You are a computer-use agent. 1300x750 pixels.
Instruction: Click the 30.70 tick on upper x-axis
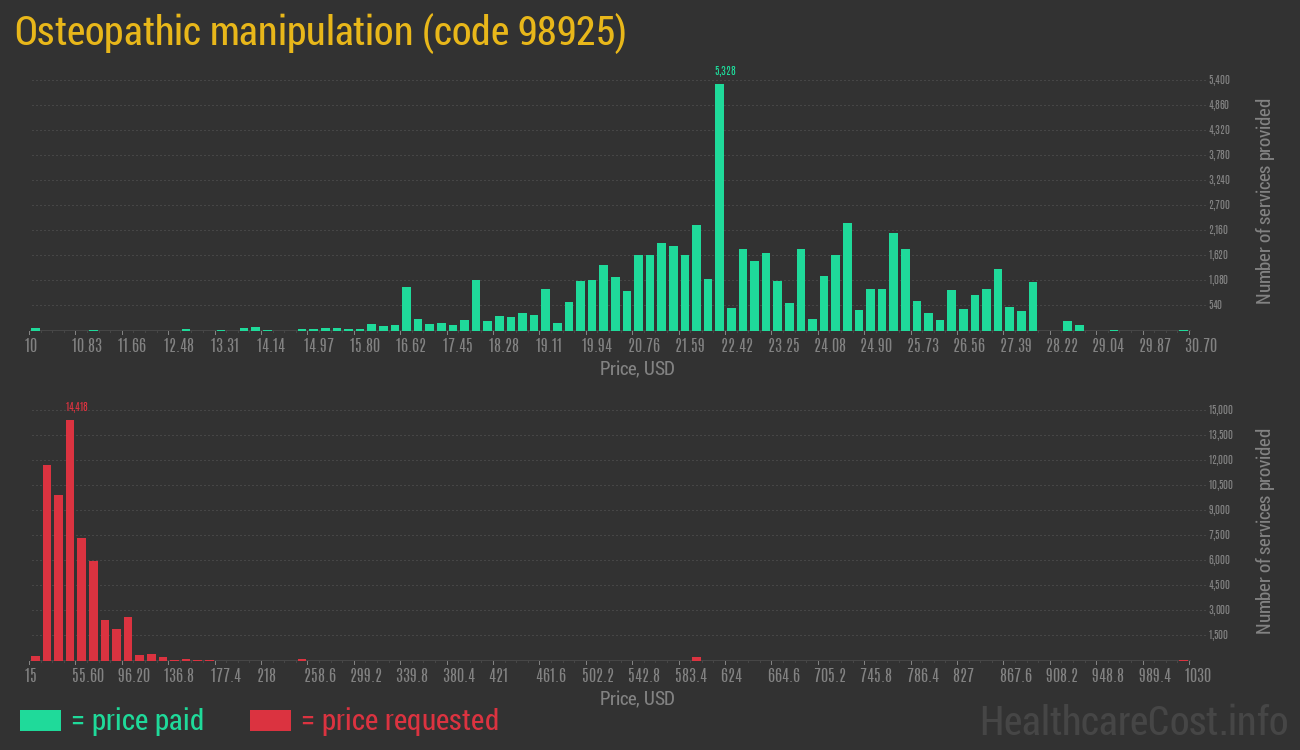click(1184, 345)
